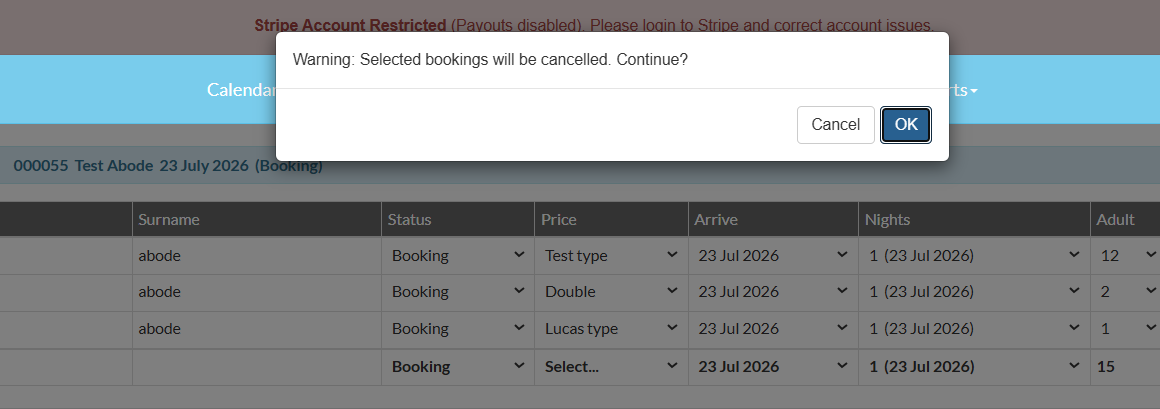Expand the Lucas type price dropdown
This screenshot has width=1160, height=409.
pyautogui.click(x=611, y=328)
